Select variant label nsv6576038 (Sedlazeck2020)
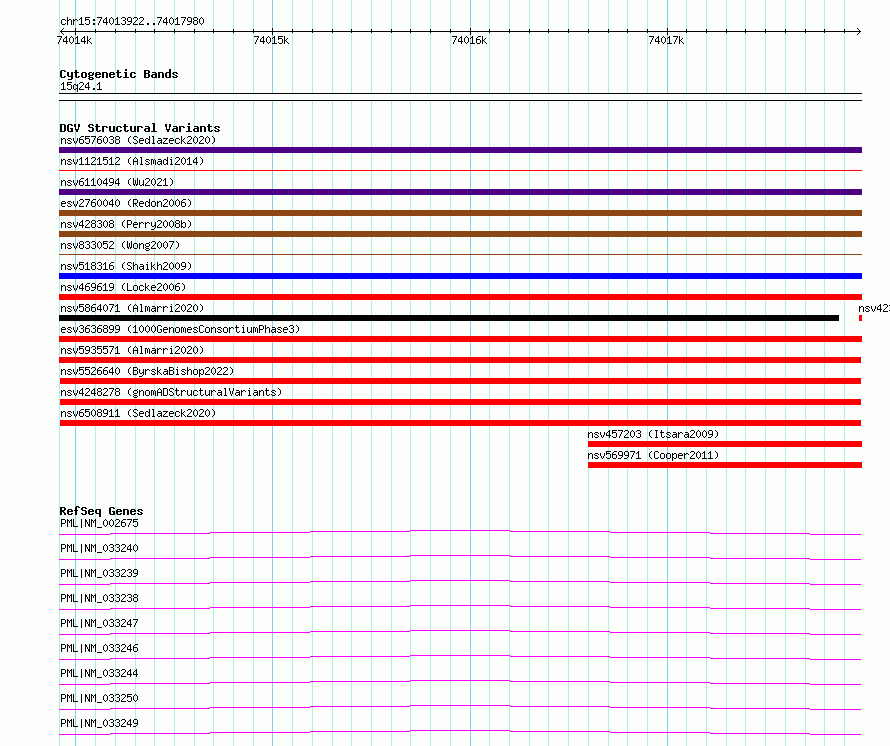Viewport: 890px width, 746px height. click(x=138, y=140)
